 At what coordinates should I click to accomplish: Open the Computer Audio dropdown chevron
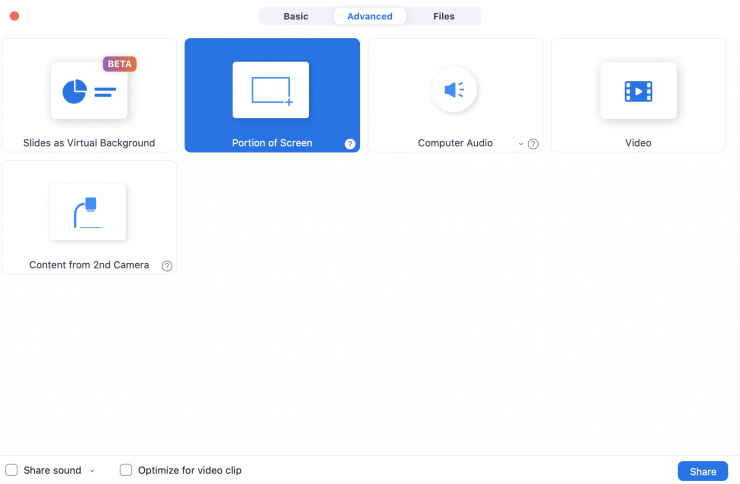pos(520,144)
